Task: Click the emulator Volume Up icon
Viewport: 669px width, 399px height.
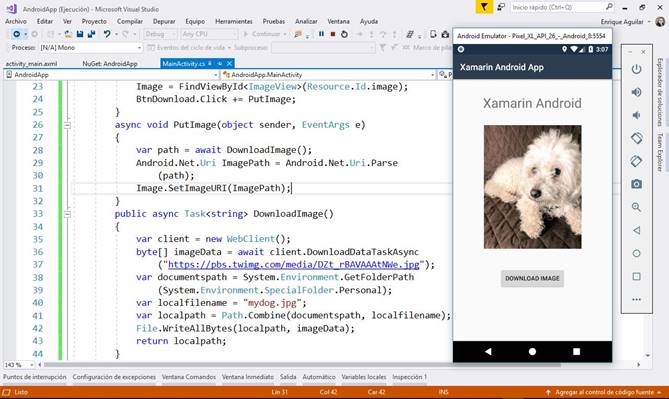Action: [636, 92]
